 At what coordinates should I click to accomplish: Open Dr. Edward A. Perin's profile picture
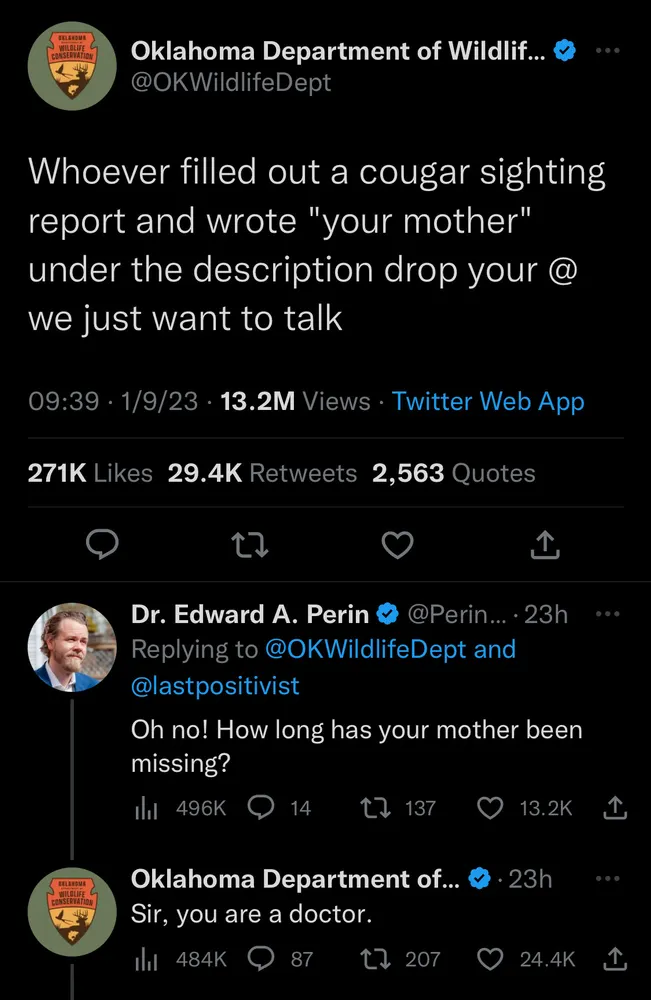click(x=68, y=648)
